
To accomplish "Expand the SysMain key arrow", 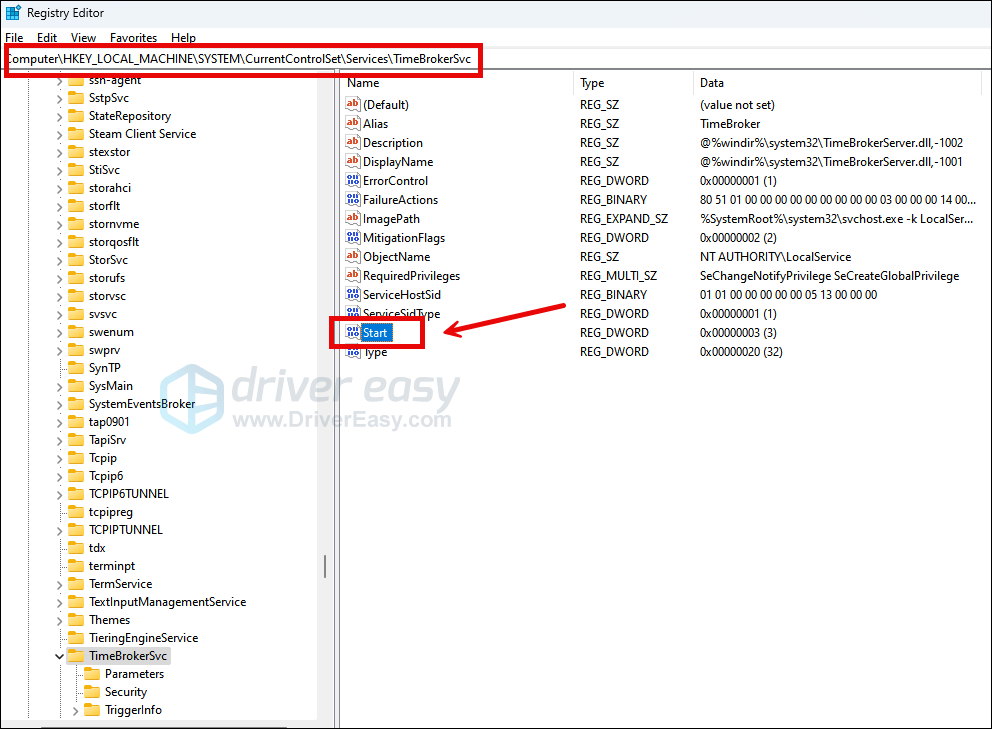I will [59, 386].
